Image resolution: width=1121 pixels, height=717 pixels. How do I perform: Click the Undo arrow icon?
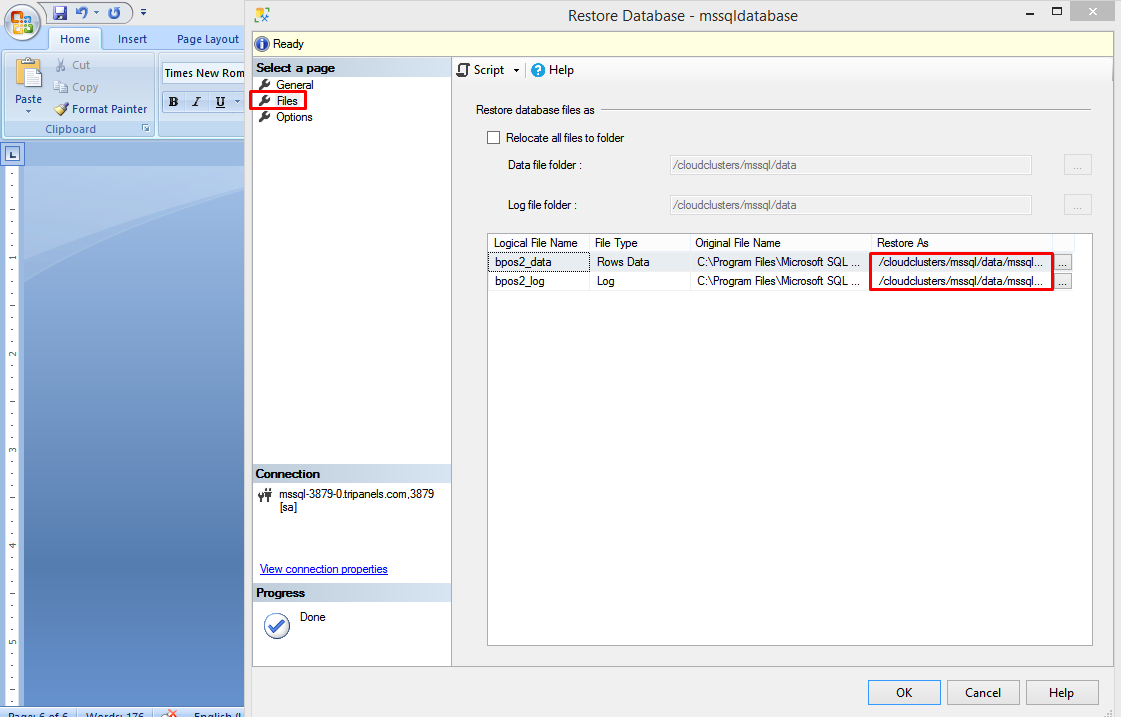coord(81,13)
